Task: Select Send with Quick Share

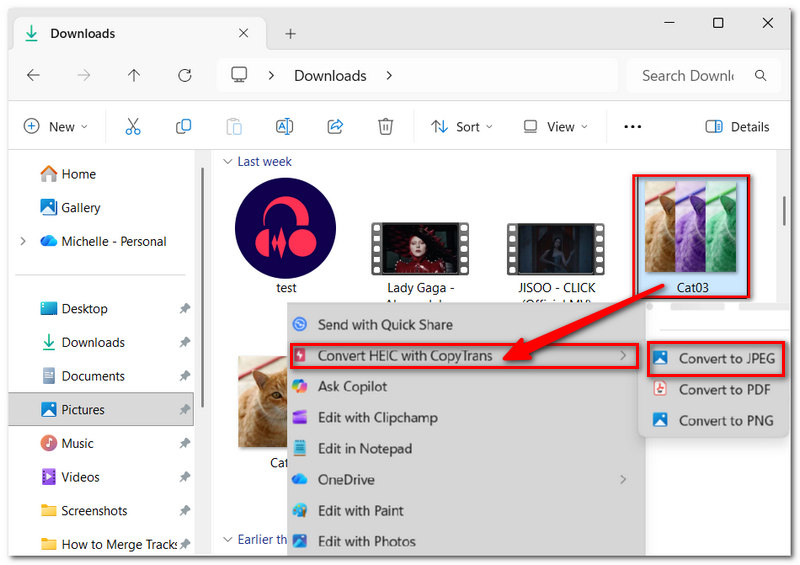Action: [x=465, y=324]
